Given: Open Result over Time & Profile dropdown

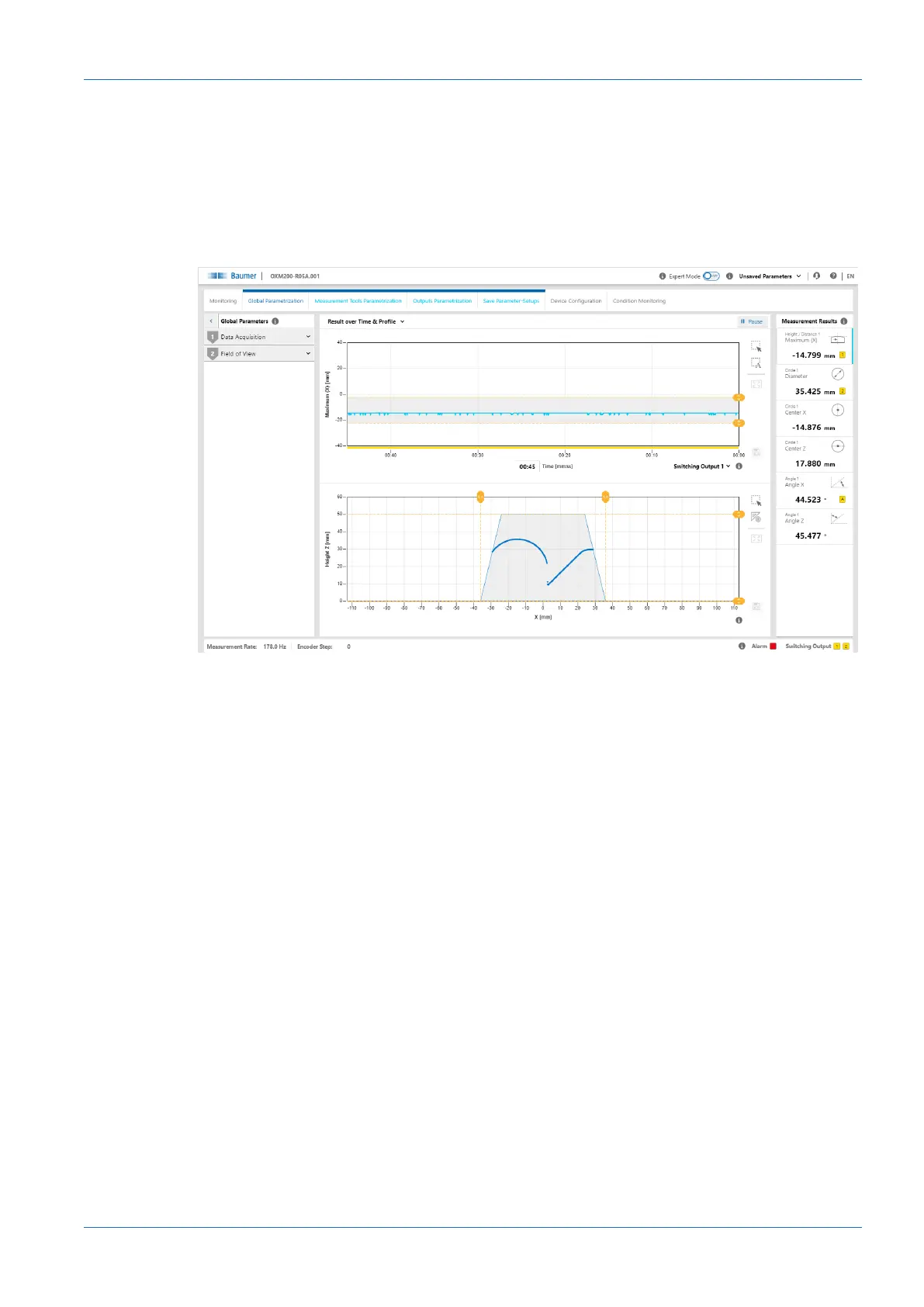Looking at the screenshot, I should (x=365, y=321).
